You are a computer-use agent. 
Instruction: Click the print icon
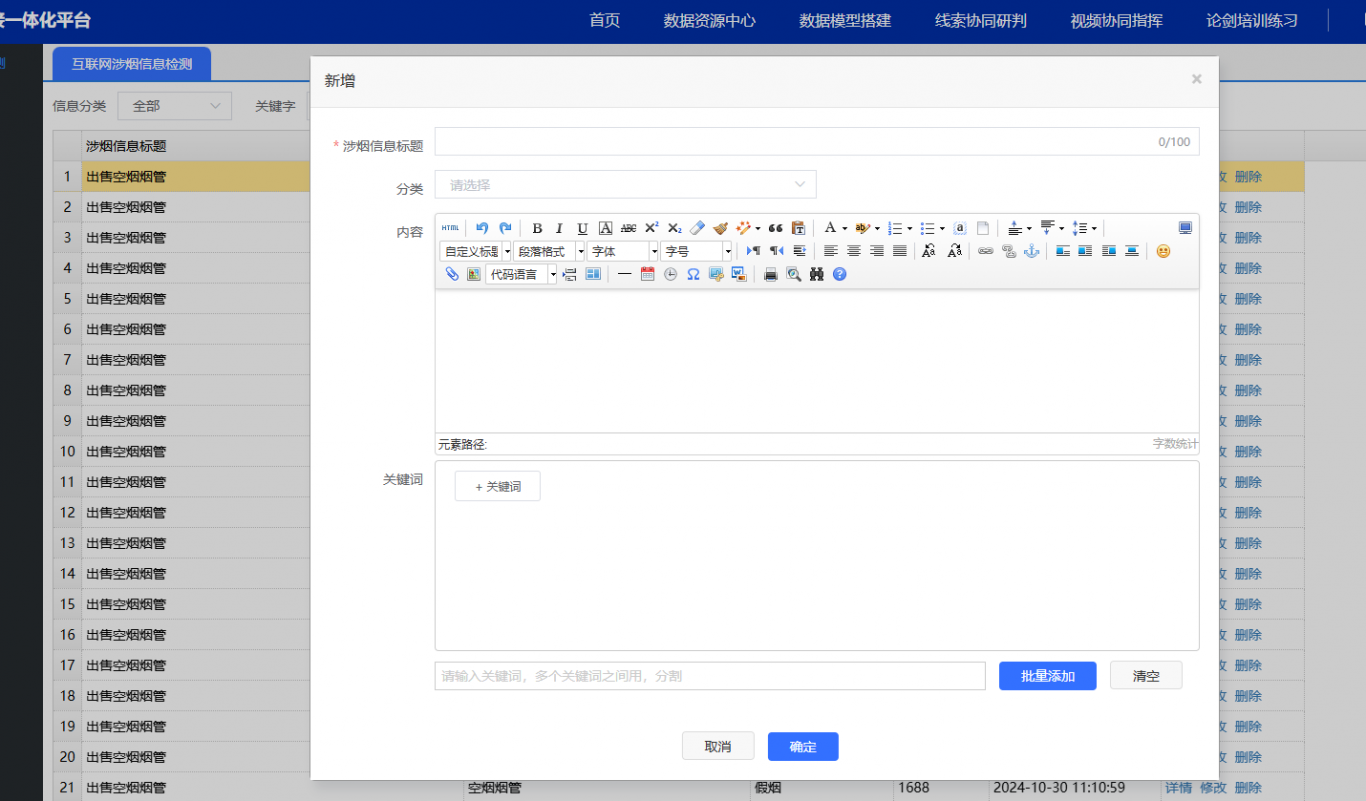click(x=771, y=274)
